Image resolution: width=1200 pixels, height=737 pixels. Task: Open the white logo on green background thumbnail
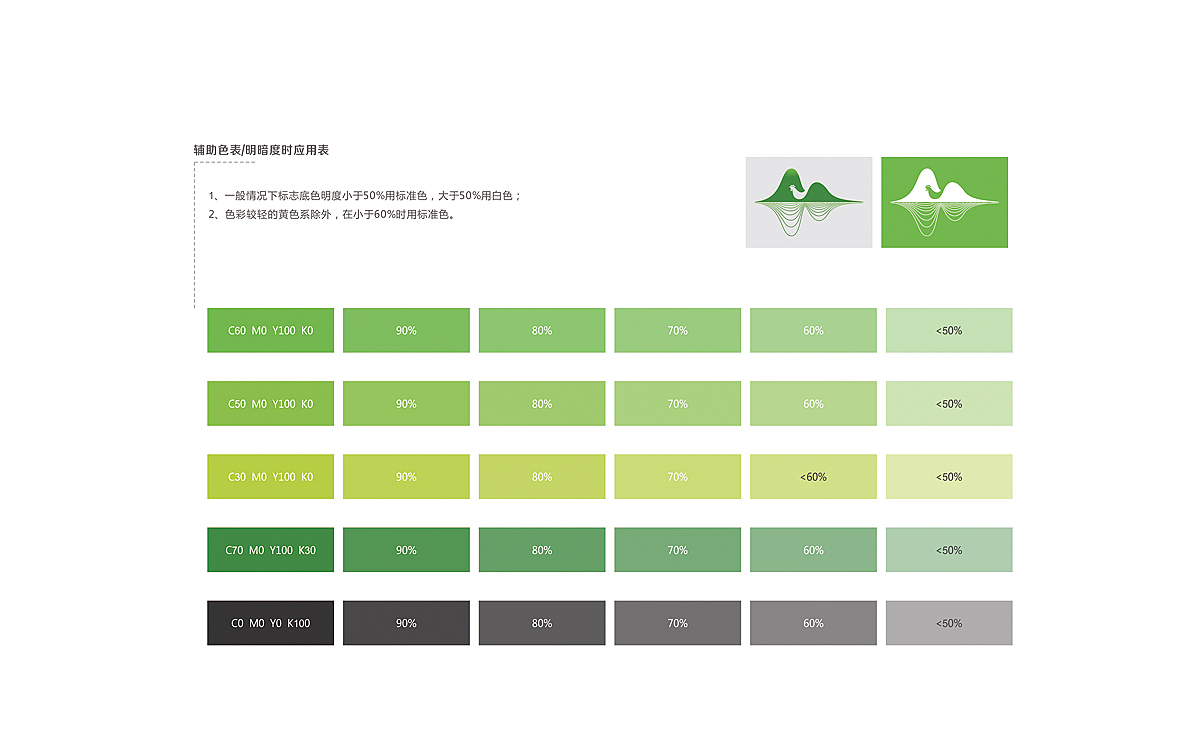[944, 202]
